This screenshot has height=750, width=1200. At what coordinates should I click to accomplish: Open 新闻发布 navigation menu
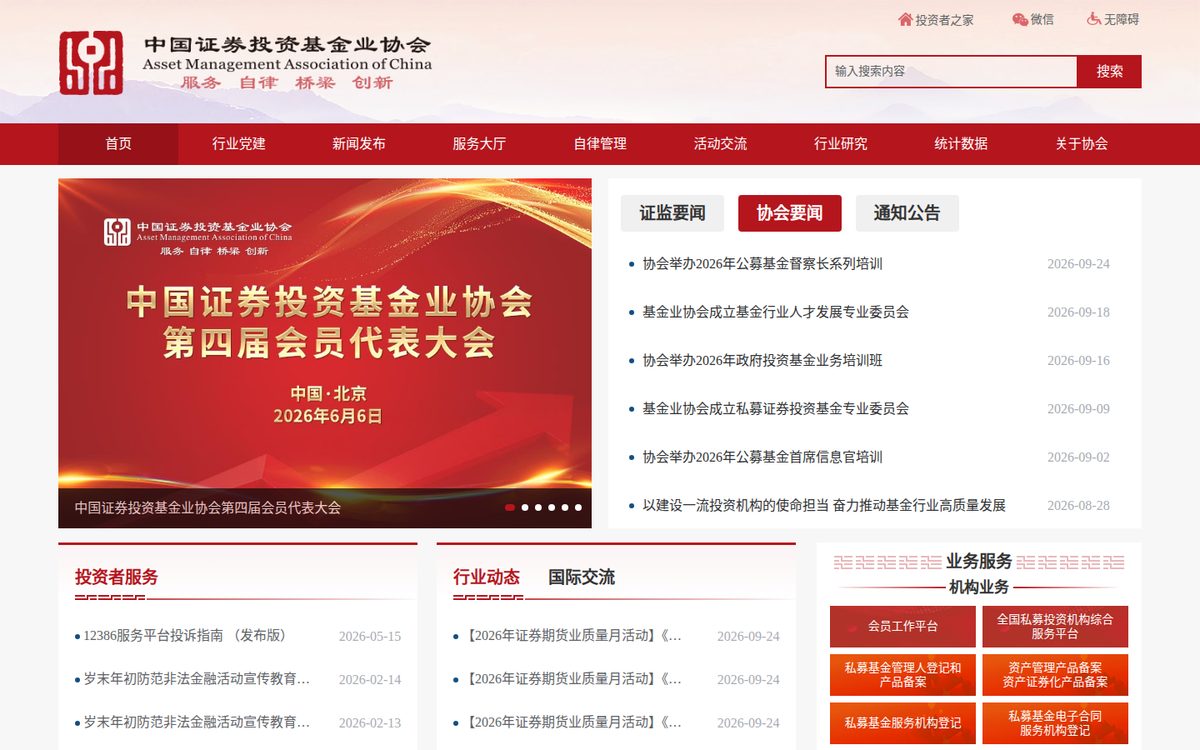point(359,144)
